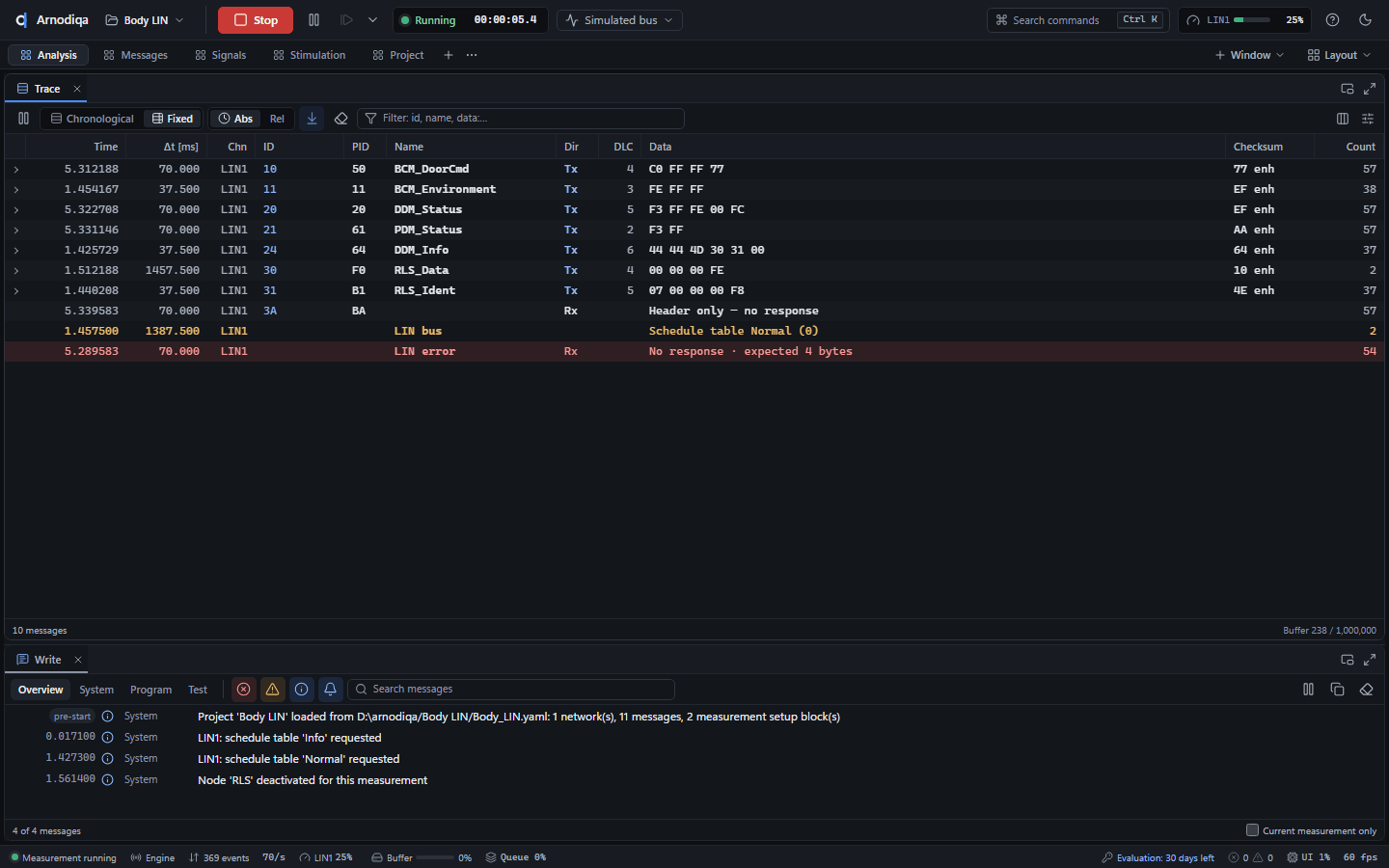The image size is (1389, 868).
Task: Toggle dark mode moon icon
Action: tap(1365, 20)
